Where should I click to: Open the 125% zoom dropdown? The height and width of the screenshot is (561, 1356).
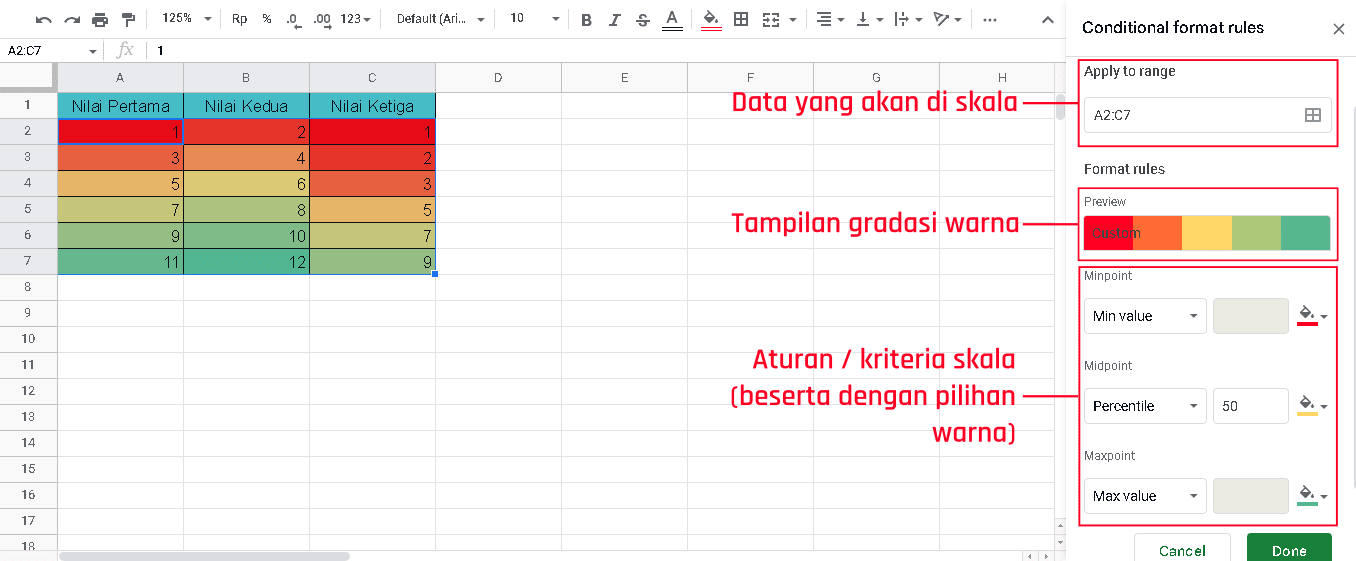click(x=187, y=19)
